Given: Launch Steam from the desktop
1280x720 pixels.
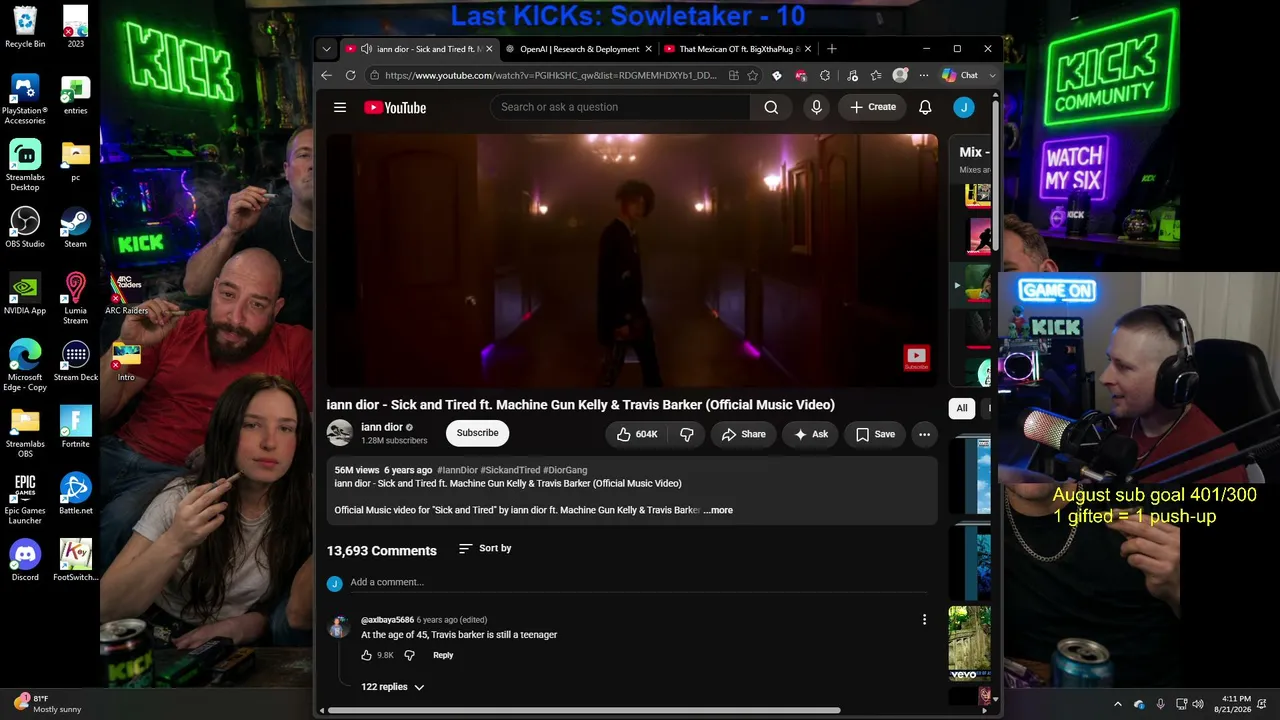Looking at the screenshot, I should [x=75, y=227].
